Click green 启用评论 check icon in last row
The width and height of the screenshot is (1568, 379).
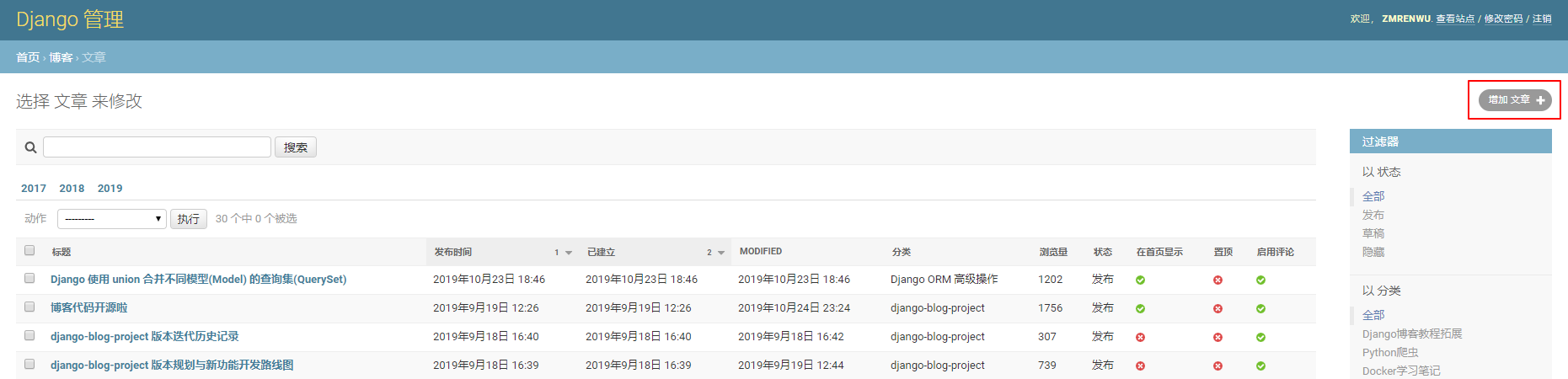pos(1260,366)
